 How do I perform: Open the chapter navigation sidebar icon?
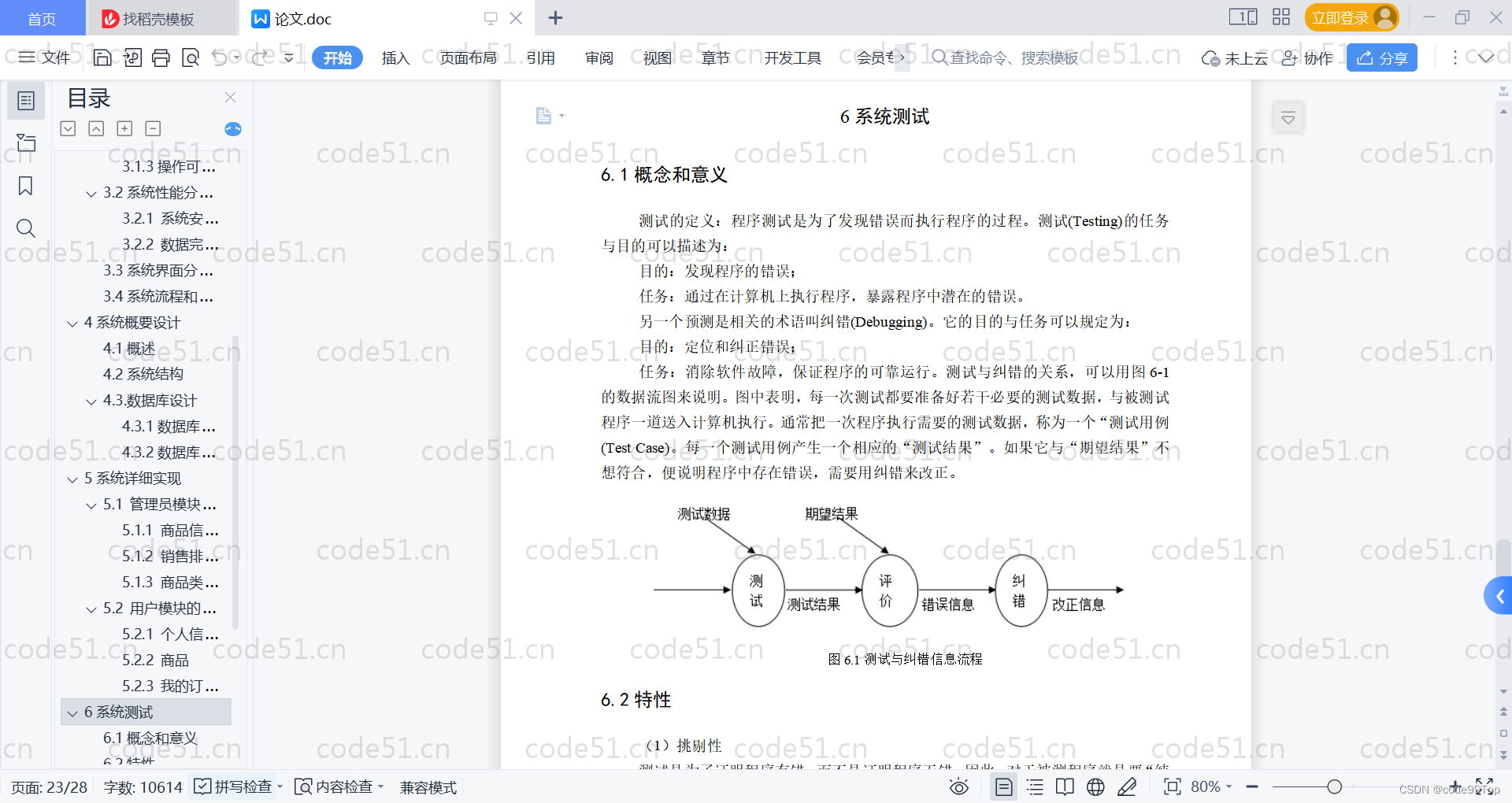click(26, 142)
